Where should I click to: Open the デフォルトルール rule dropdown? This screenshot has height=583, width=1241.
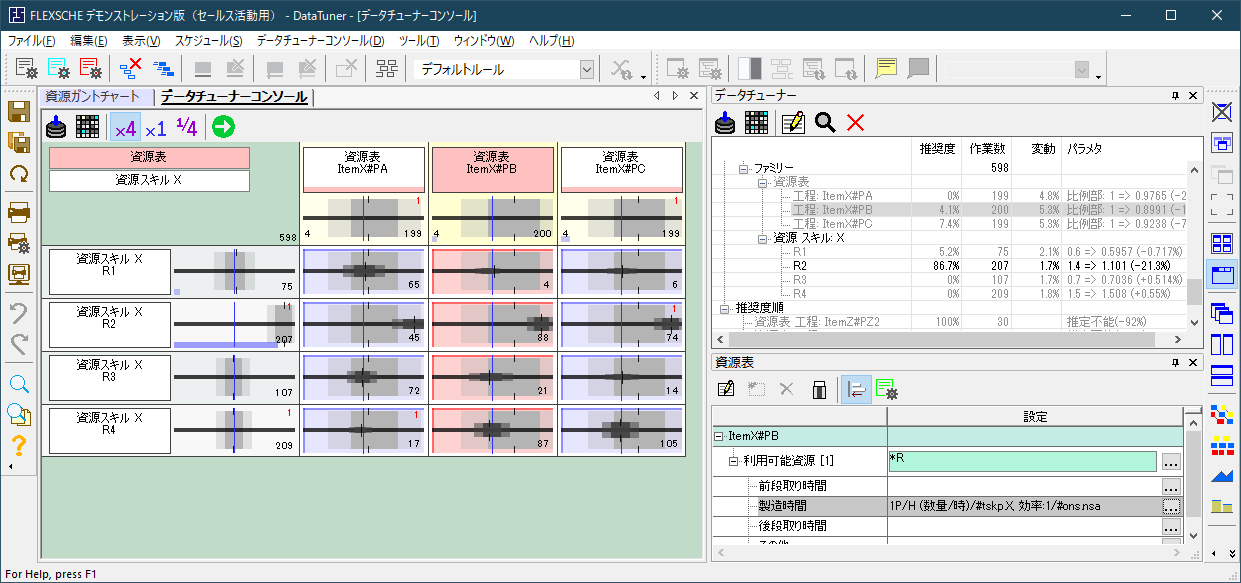[x=587, y=69]
